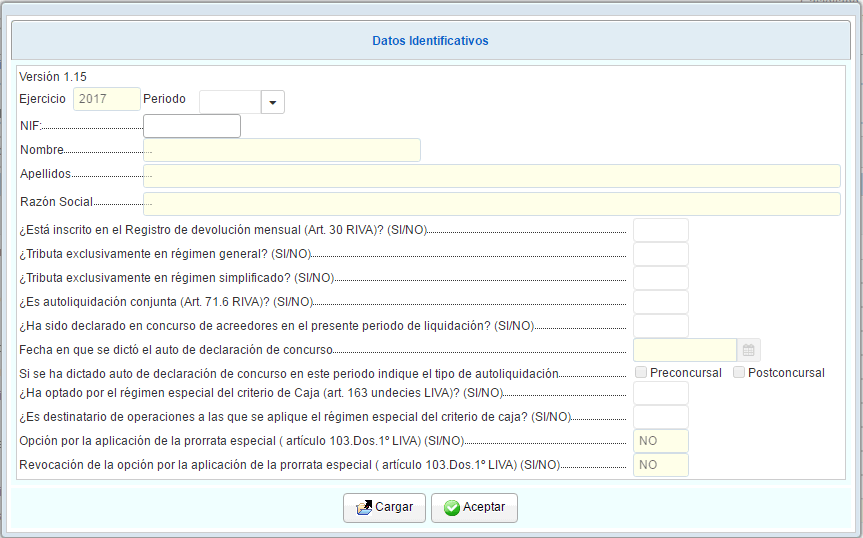Click the Razón Social field

pos(491,204)
